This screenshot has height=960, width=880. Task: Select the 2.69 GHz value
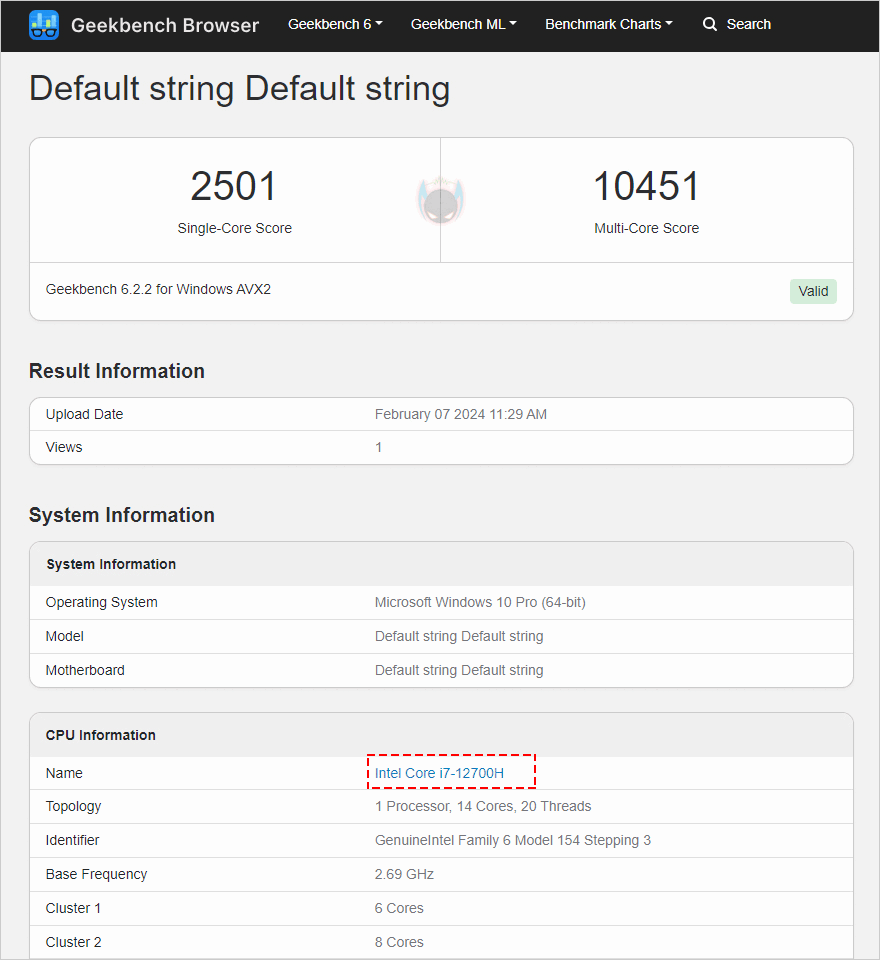[404, 874]
